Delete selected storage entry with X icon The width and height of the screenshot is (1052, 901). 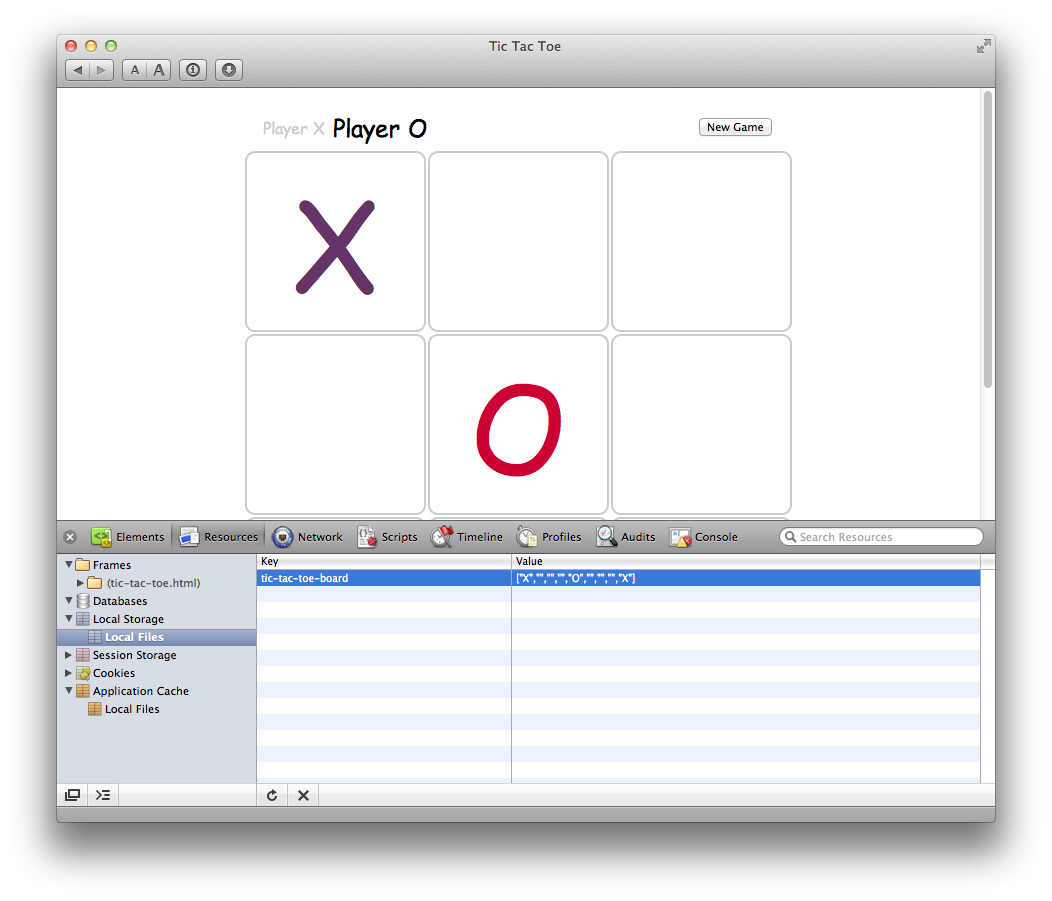303,795
